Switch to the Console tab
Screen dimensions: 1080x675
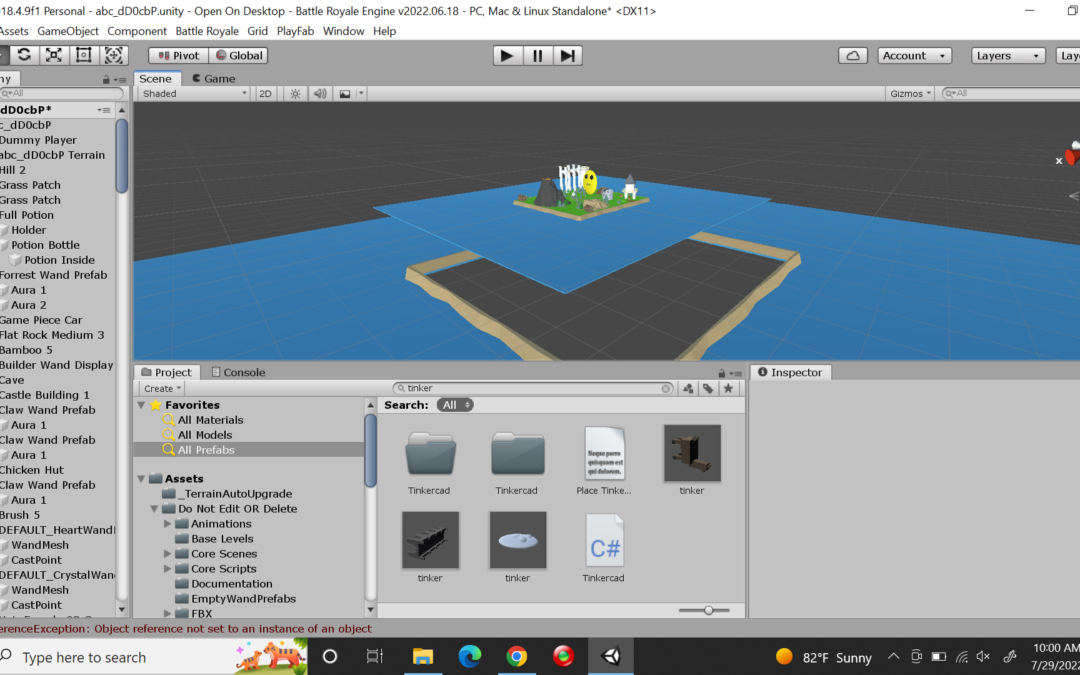[238, 373]
